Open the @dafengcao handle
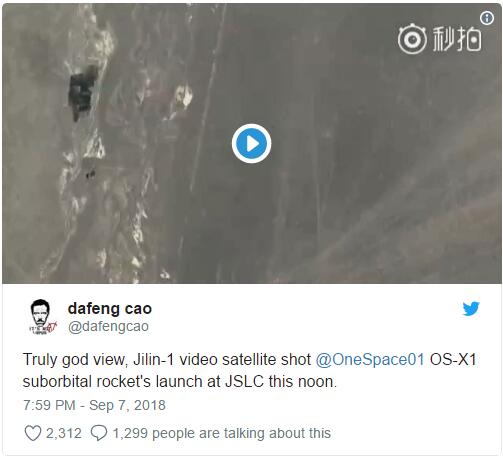503x460 pixels. tap(108, 326)
